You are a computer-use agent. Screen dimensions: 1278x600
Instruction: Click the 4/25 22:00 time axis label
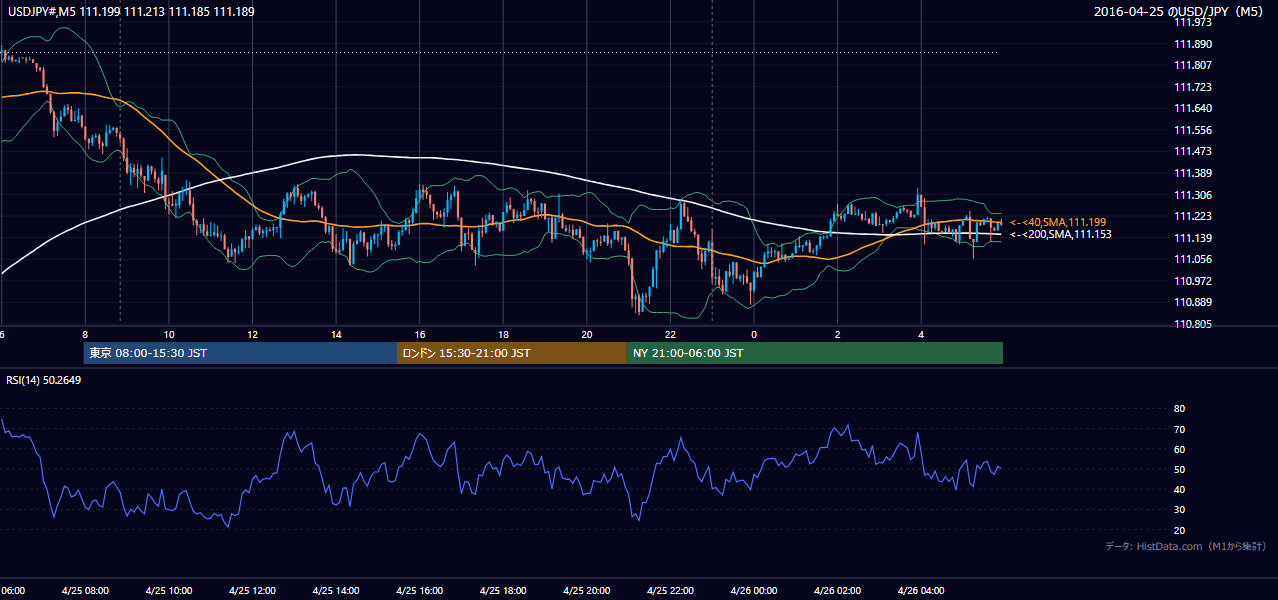pos(671,590)
